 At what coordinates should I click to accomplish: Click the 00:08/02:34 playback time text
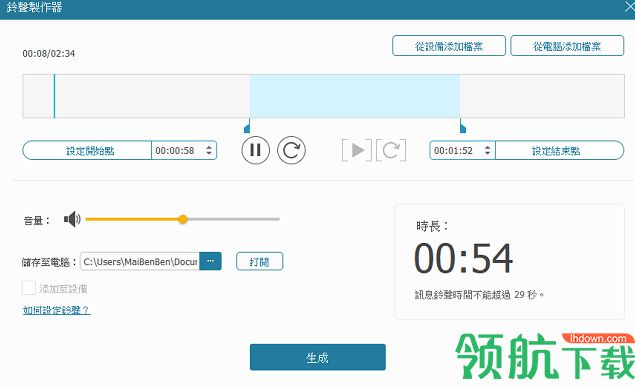click(x=49, y=53)
